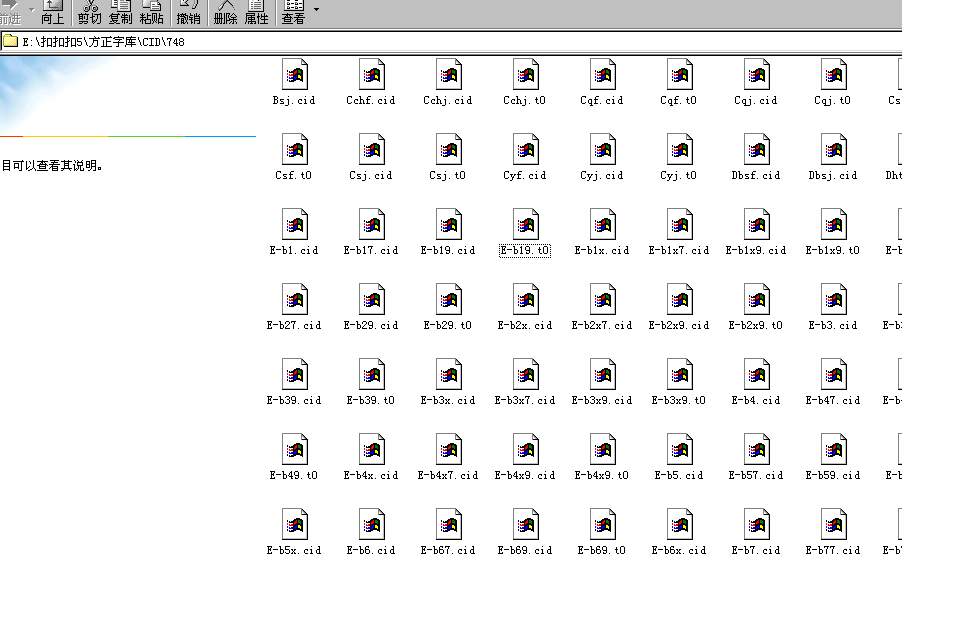Click the E-b2x9.t0 file name

(x=756, y=325)
